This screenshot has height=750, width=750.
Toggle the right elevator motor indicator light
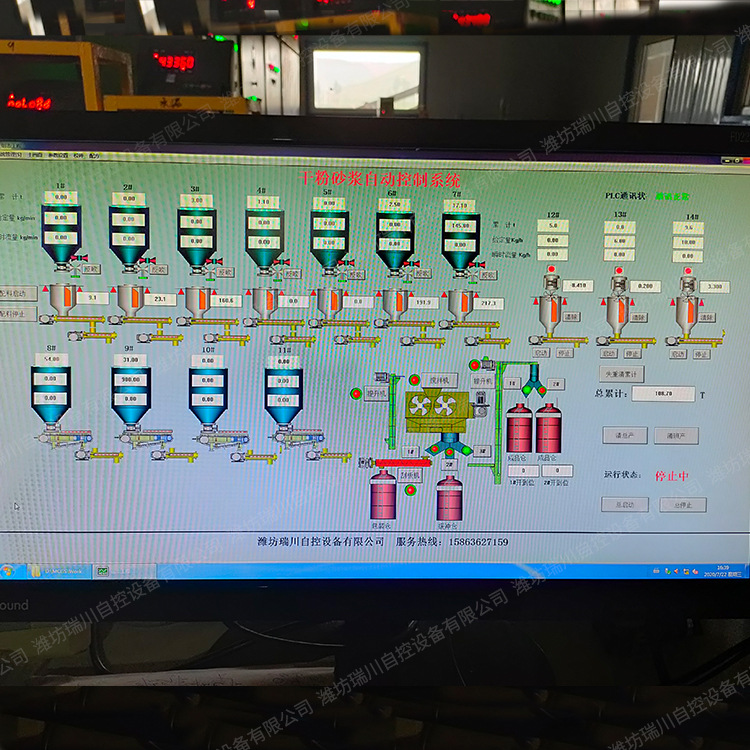click(x=474, y=365)
